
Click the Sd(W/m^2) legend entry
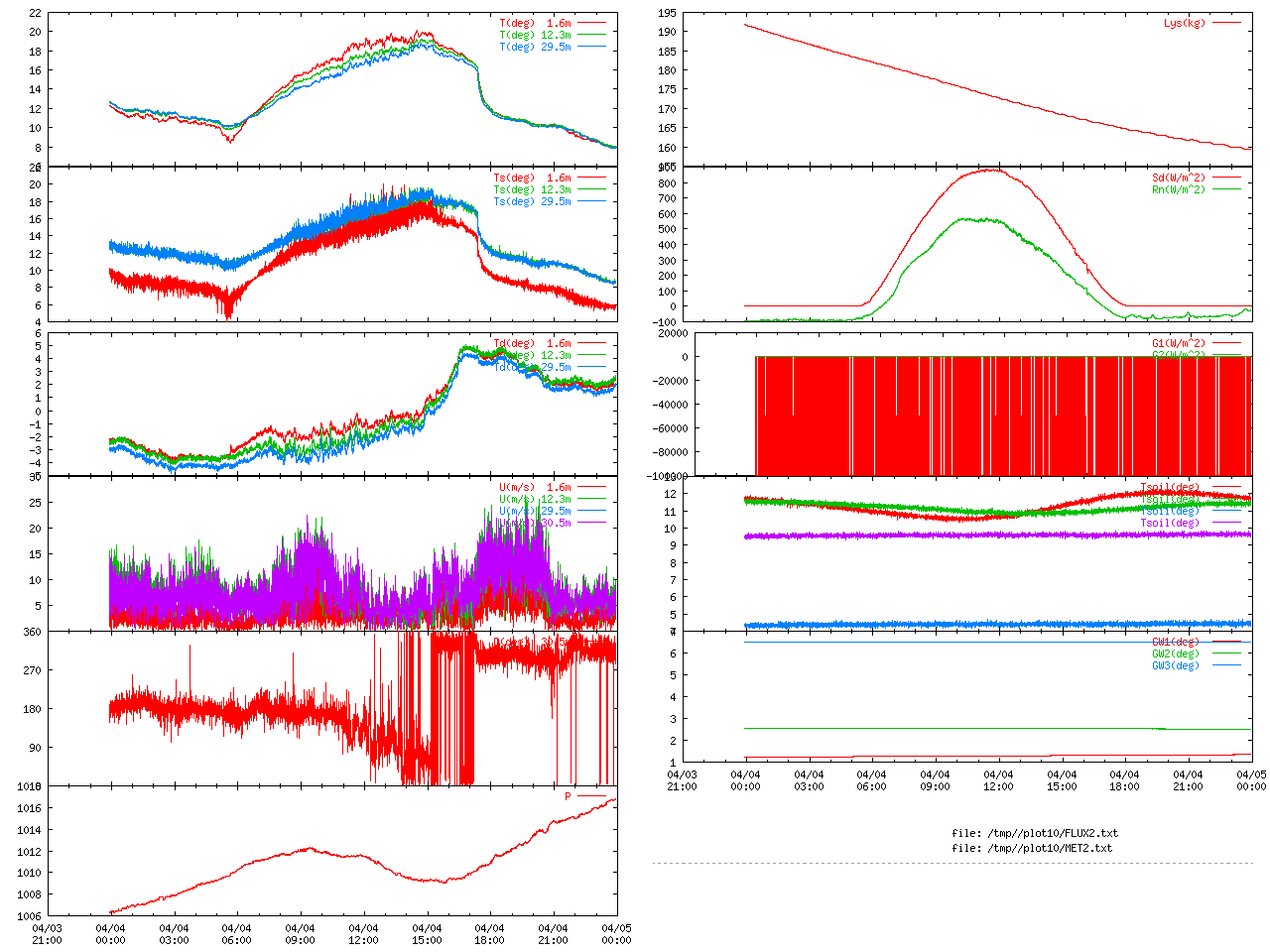point(1178,178)
